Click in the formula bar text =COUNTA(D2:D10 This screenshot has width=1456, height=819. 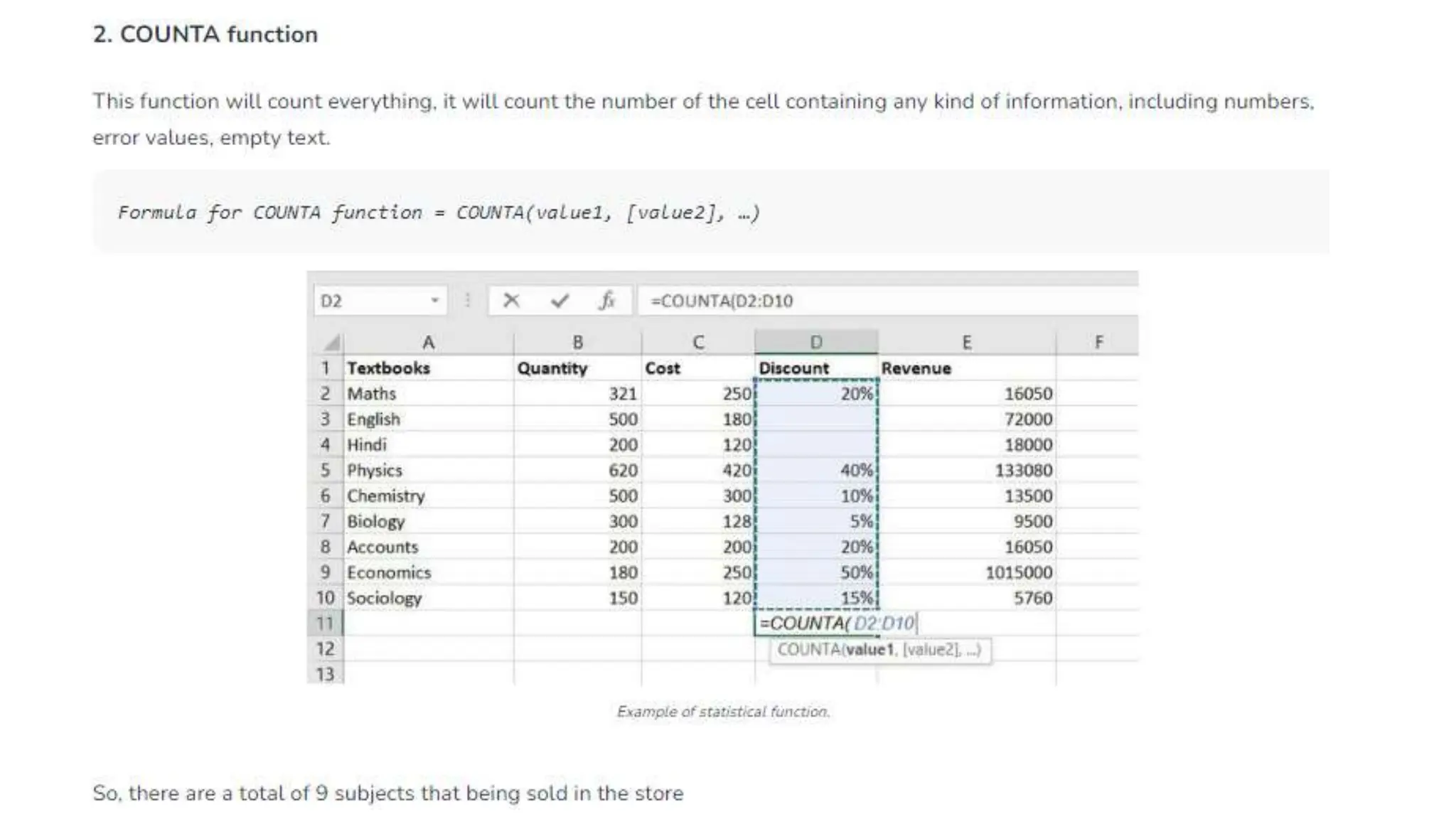[x=722, y=301]
